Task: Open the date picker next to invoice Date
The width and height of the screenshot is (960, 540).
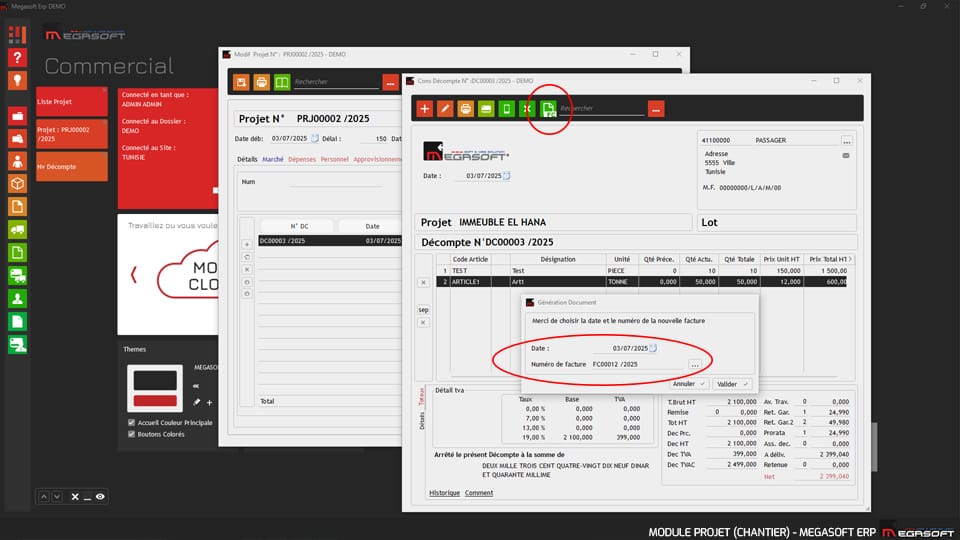Action: coord(653,348)
